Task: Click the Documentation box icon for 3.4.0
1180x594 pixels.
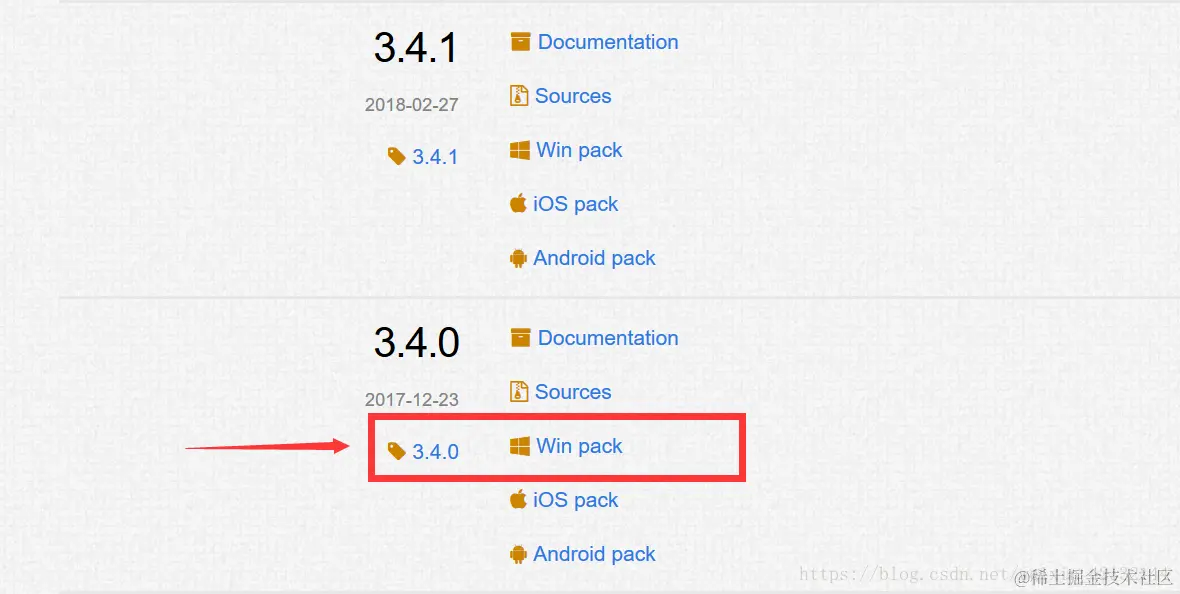Action: [x=520, y=338]
